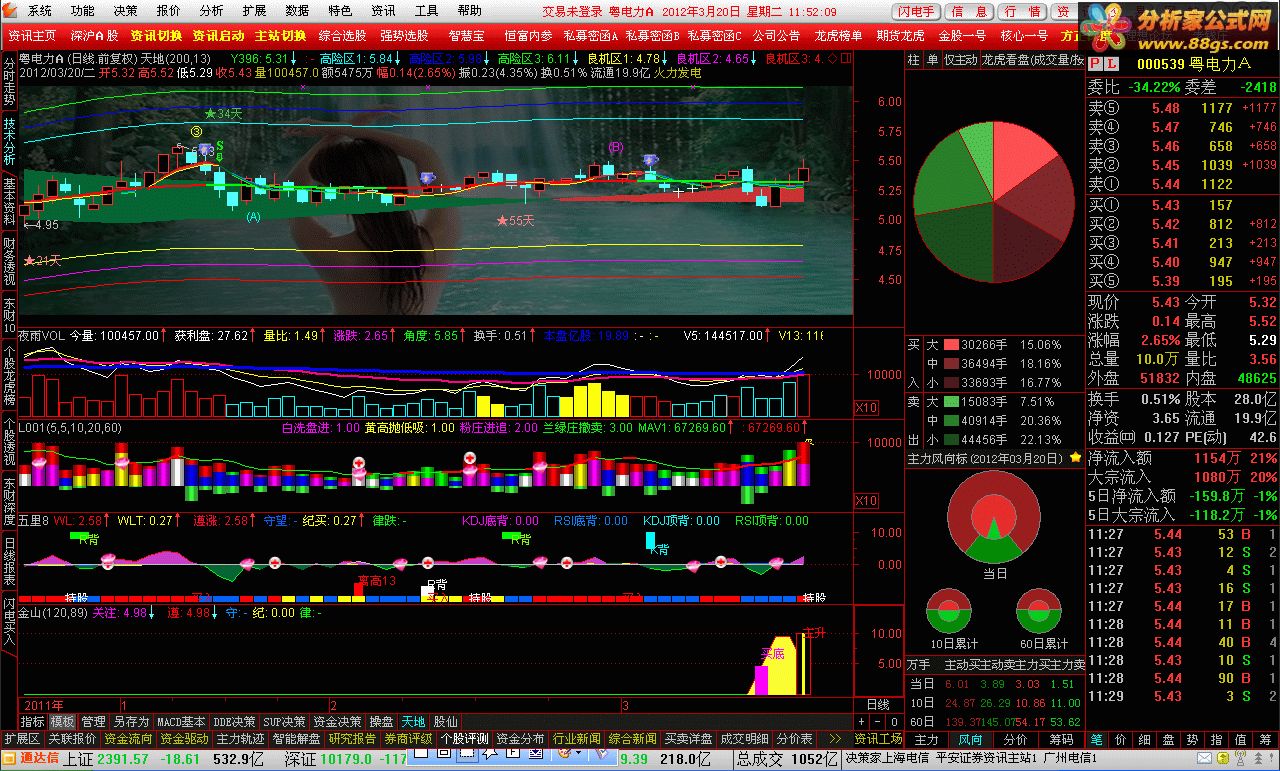
Task: Click the 上证 index value 2391.57
Action: coord(123,759)
